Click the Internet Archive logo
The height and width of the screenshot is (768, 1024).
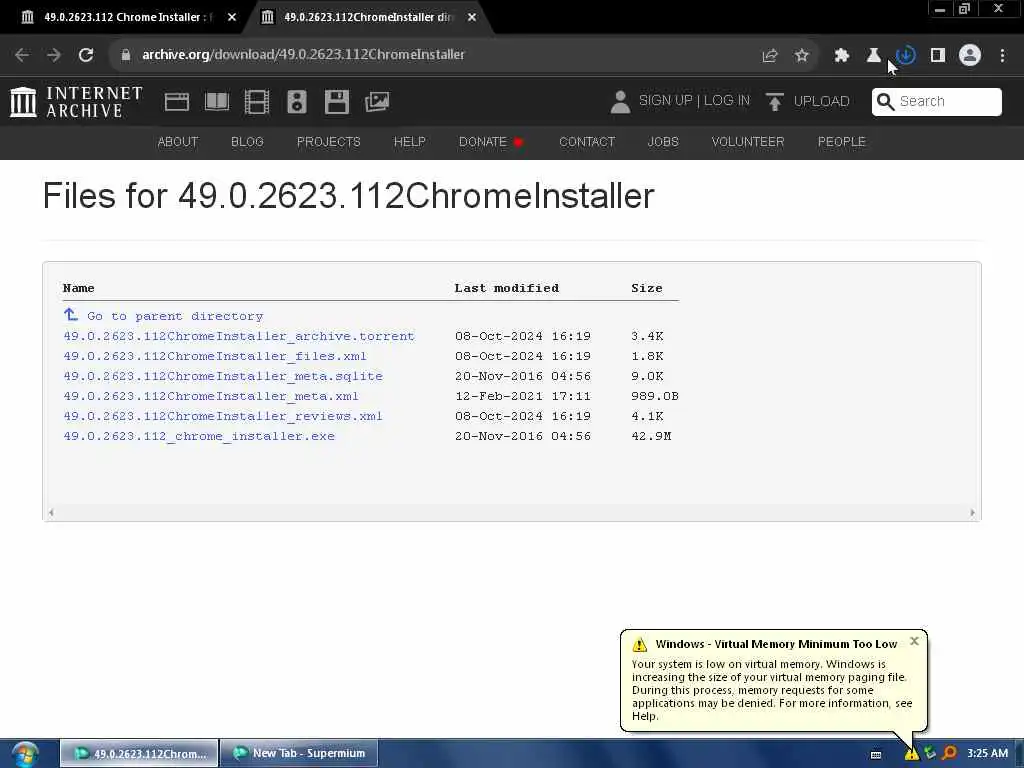point(76,102)
